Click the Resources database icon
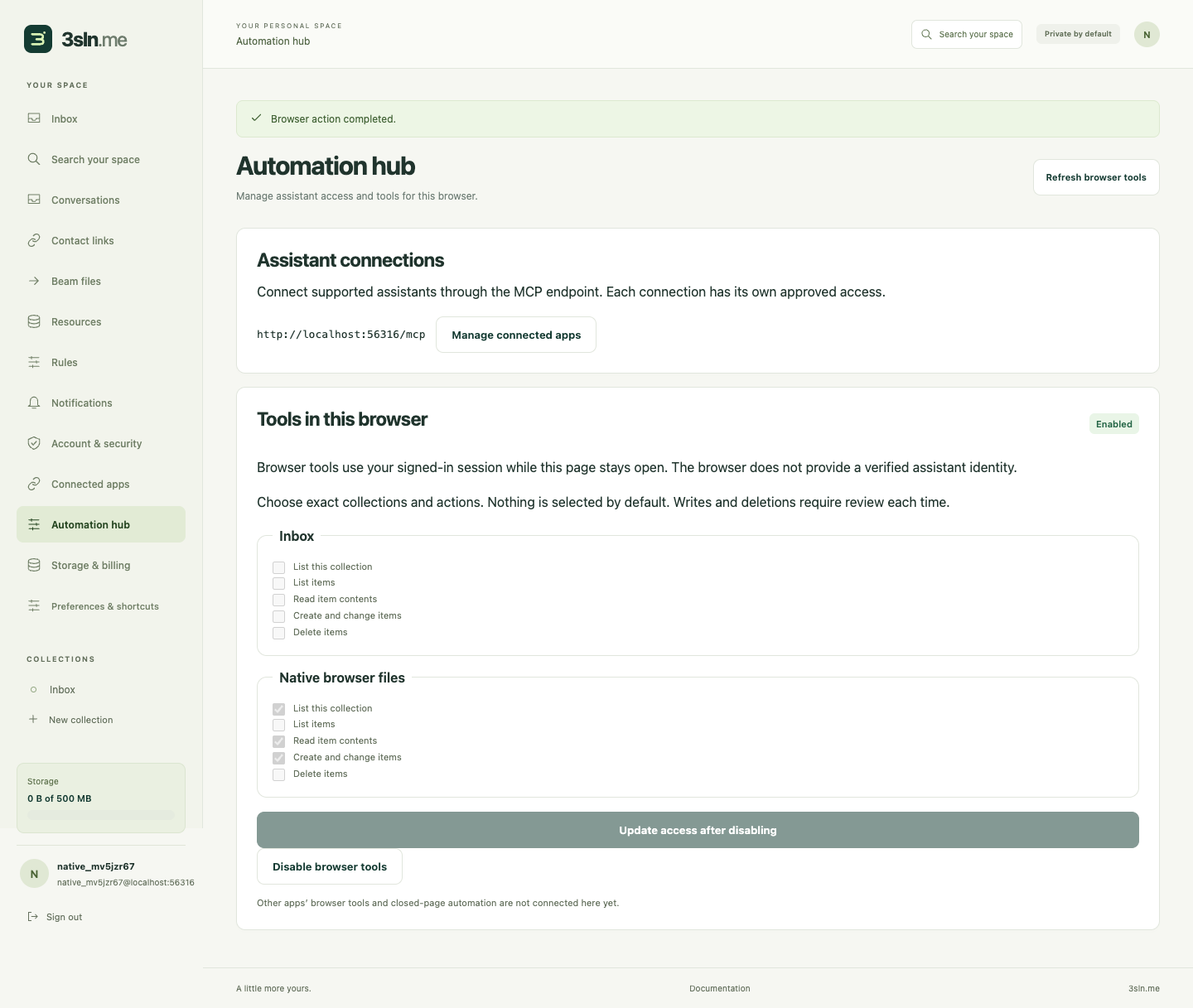The image size is (1193, 1008). click(x=34, y=321)
